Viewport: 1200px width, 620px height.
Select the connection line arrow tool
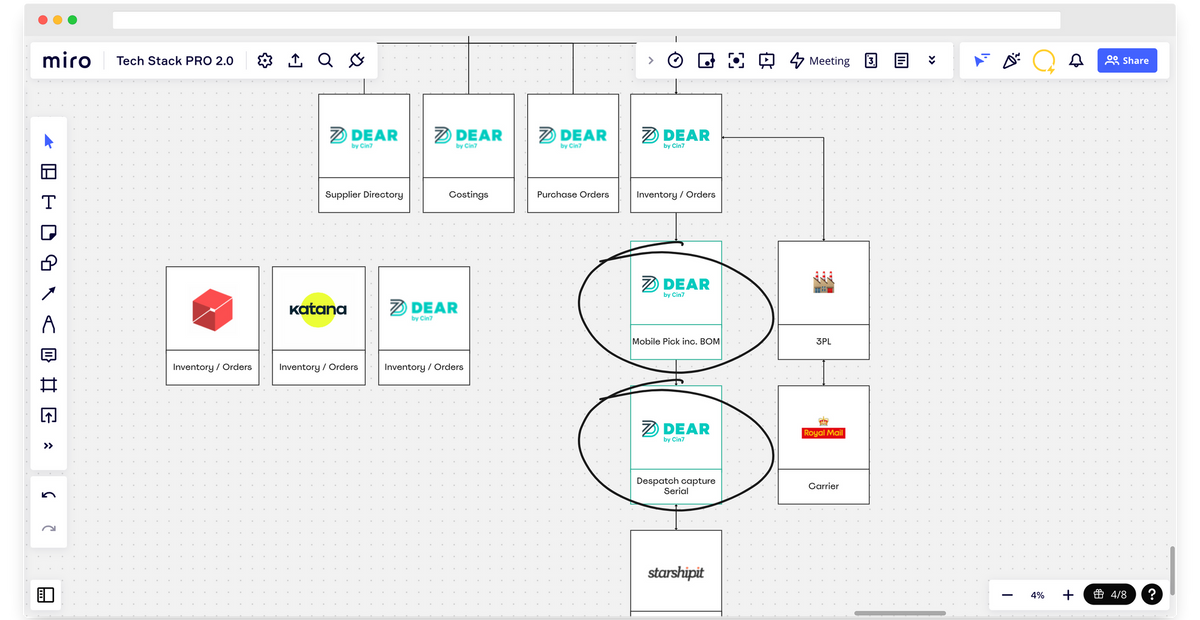[48, 294]
